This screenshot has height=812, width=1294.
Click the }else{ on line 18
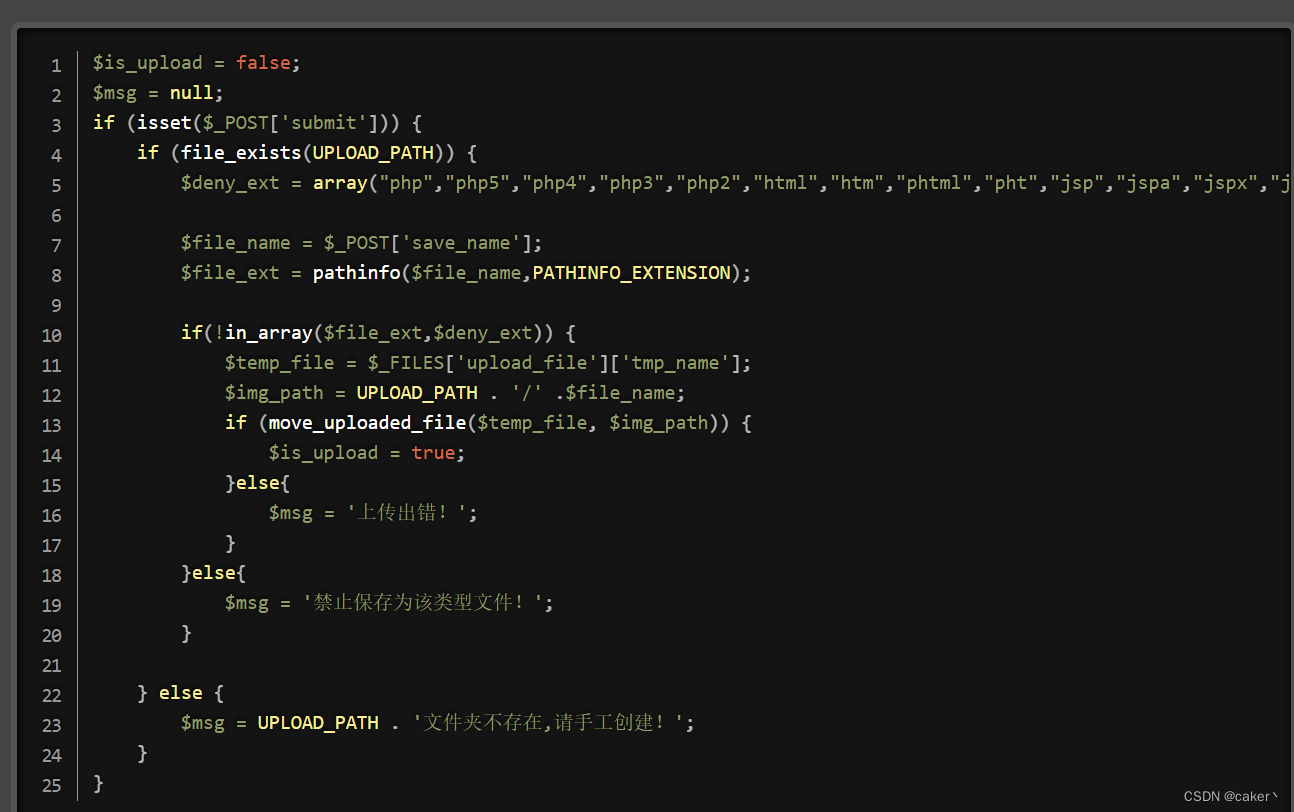pos(214,573)
